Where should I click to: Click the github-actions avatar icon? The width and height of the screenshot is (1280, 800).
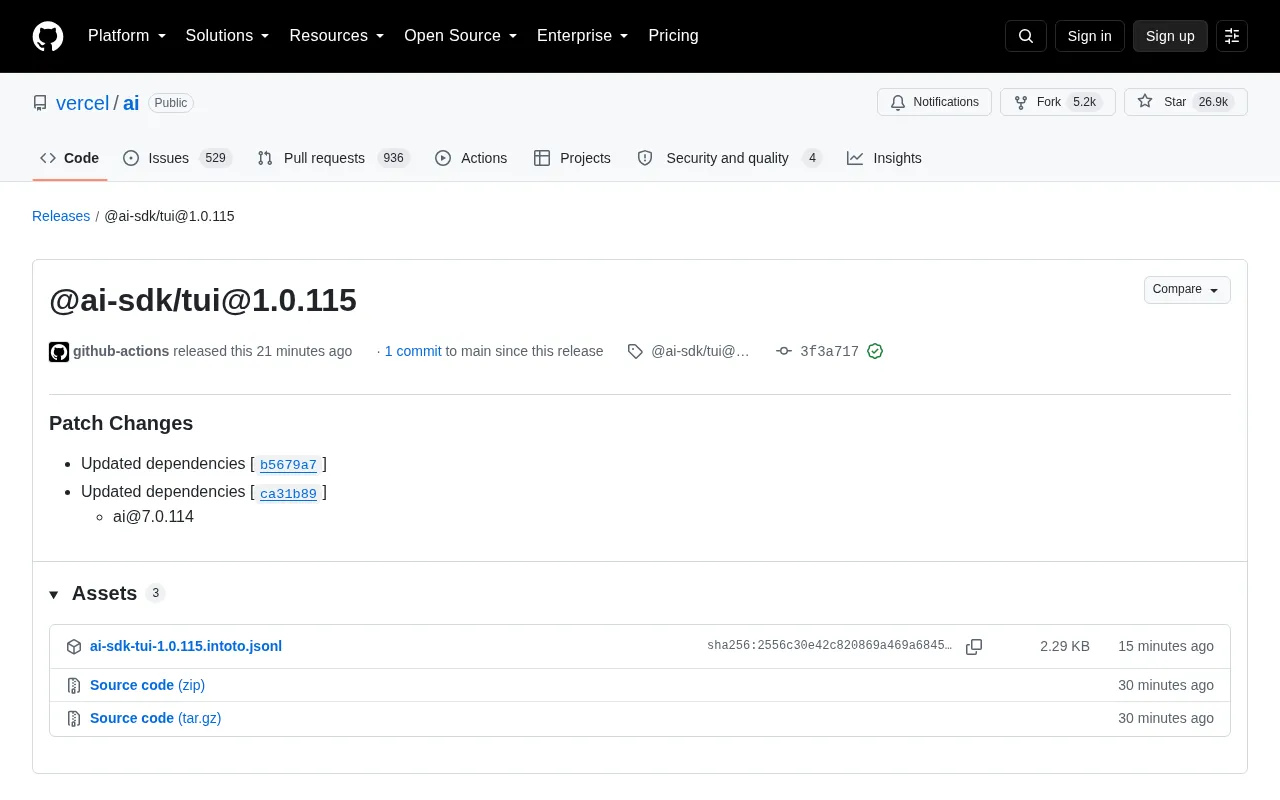[x=59, y=352]
